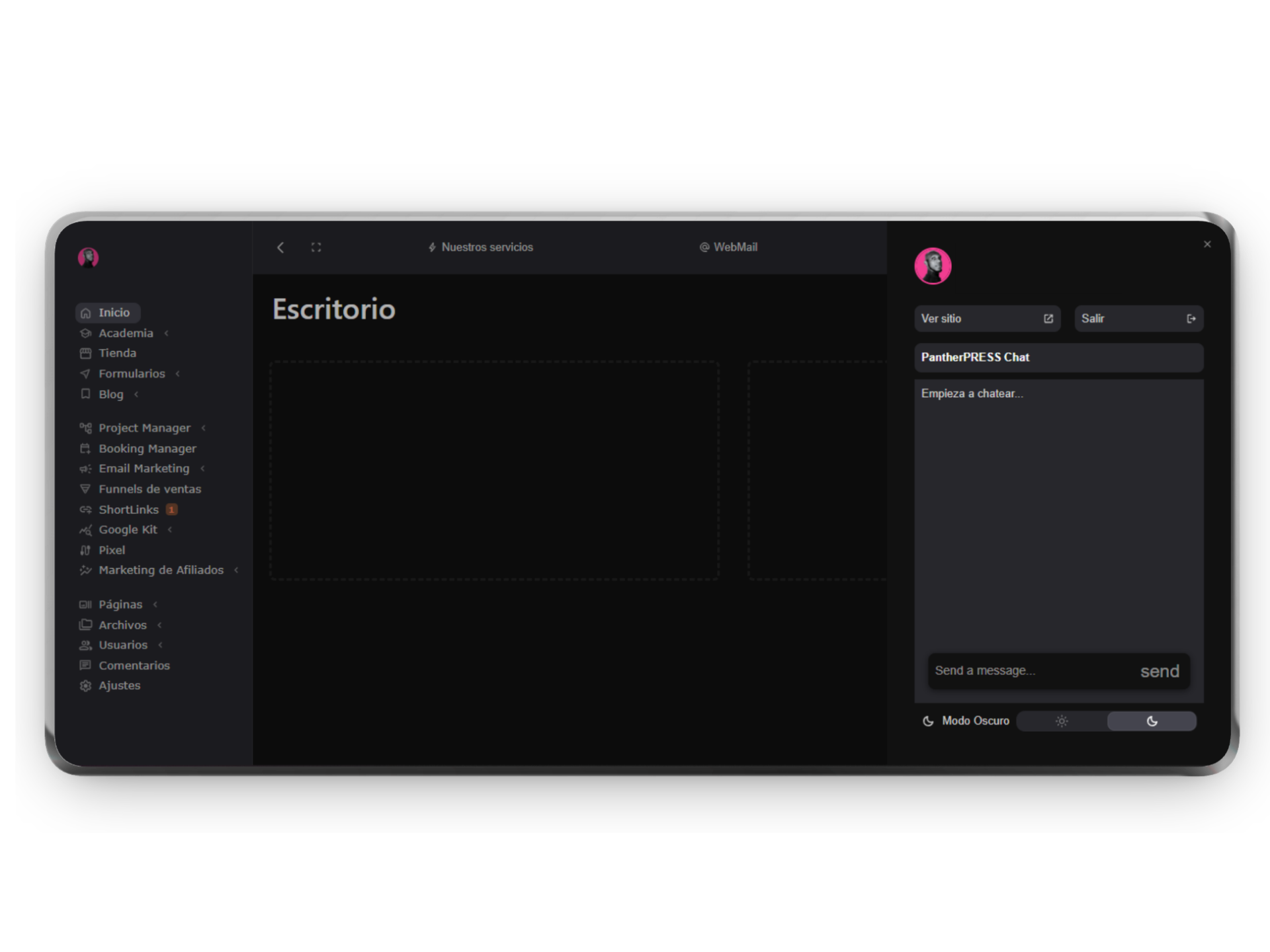Expand the Project Manager submenu chevron
Screen dimensions: 1270x952
[204, 428]
